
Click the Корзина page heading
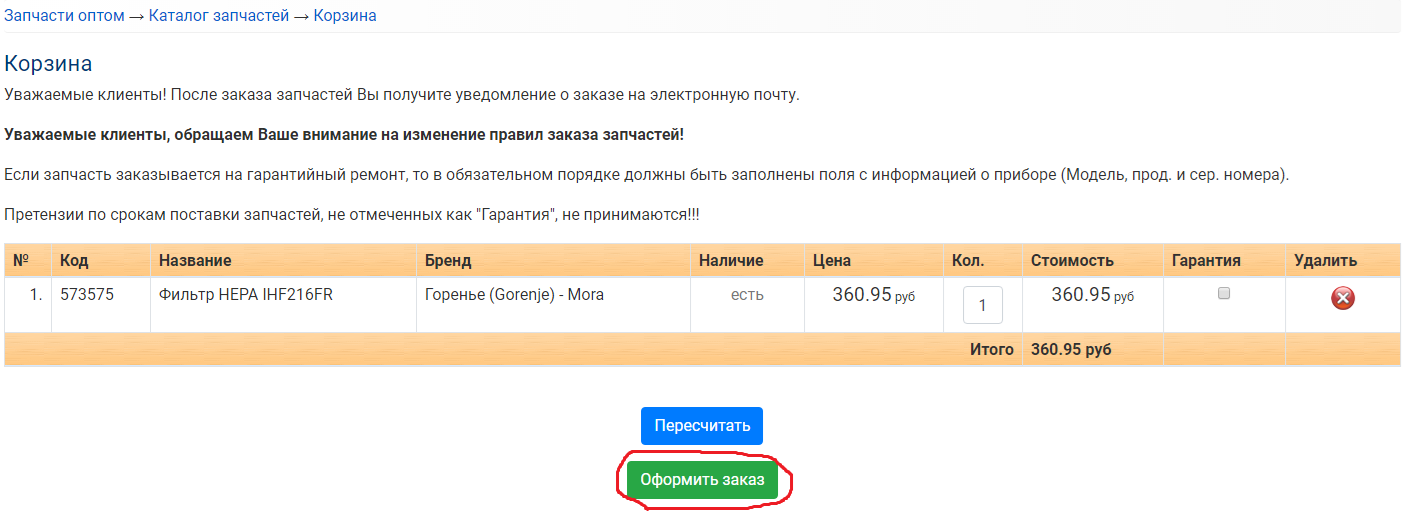[48, 64]
